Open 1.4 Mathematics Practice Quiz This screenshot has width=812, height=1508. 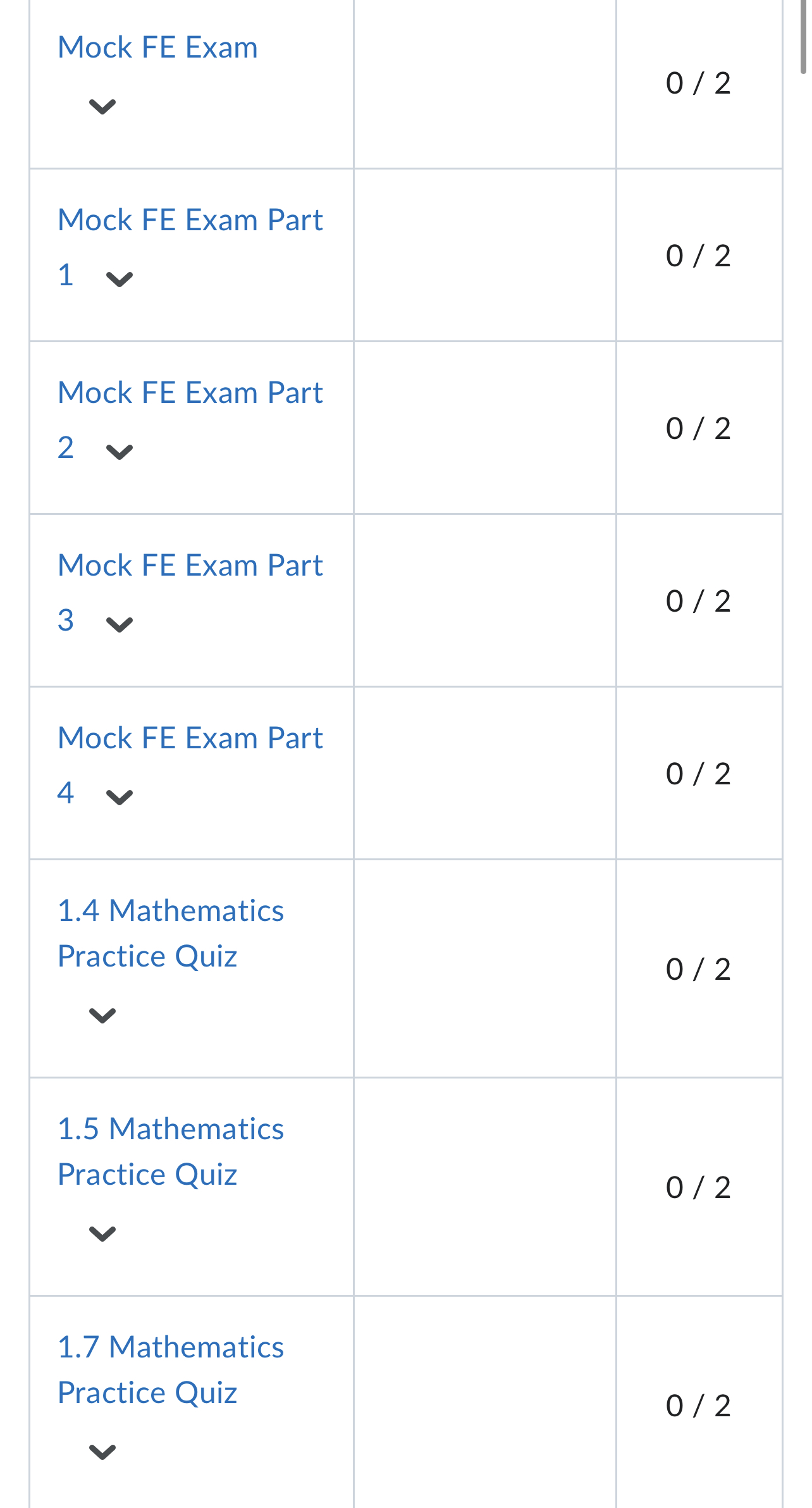(171, 934)
